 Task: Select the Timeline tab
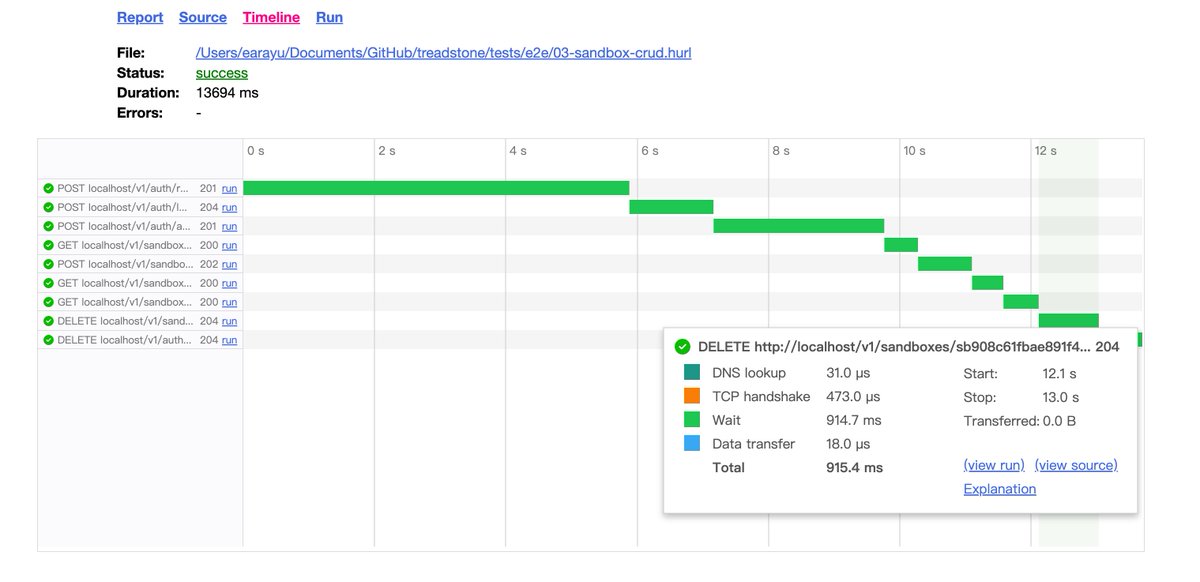[271, 17]
